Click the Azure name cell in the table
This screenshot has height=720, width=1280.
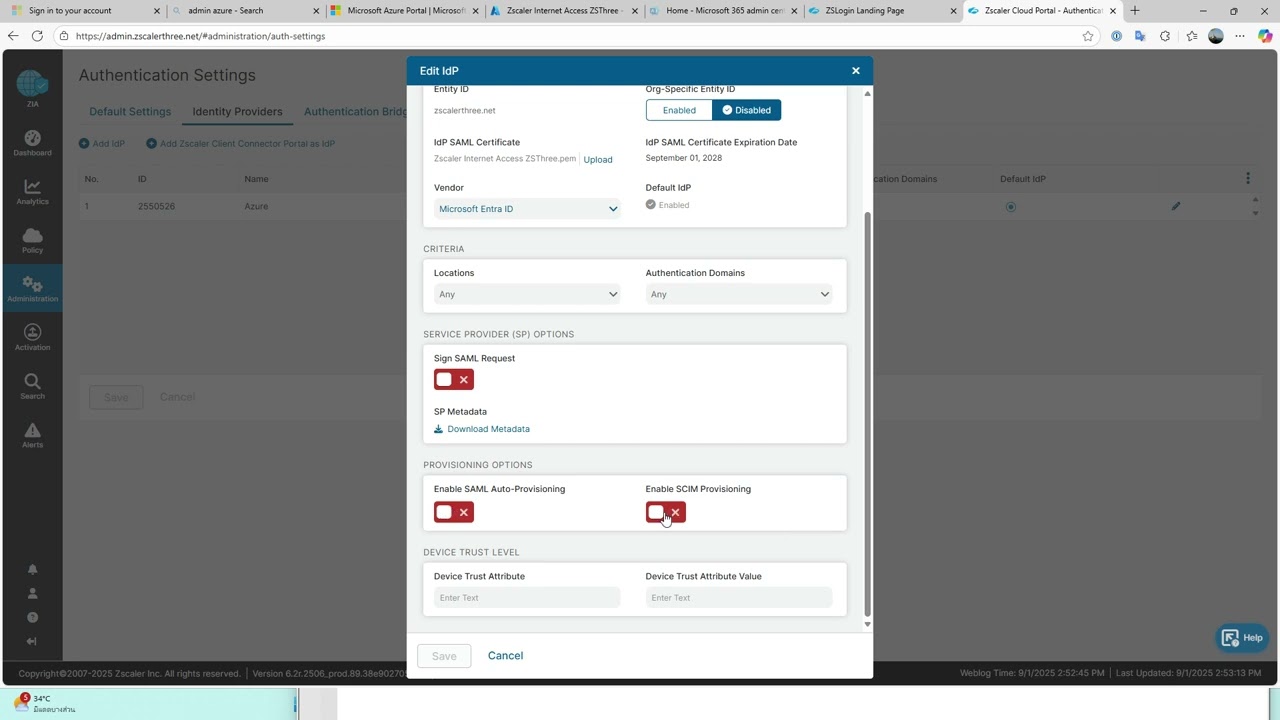pos(256,207)
